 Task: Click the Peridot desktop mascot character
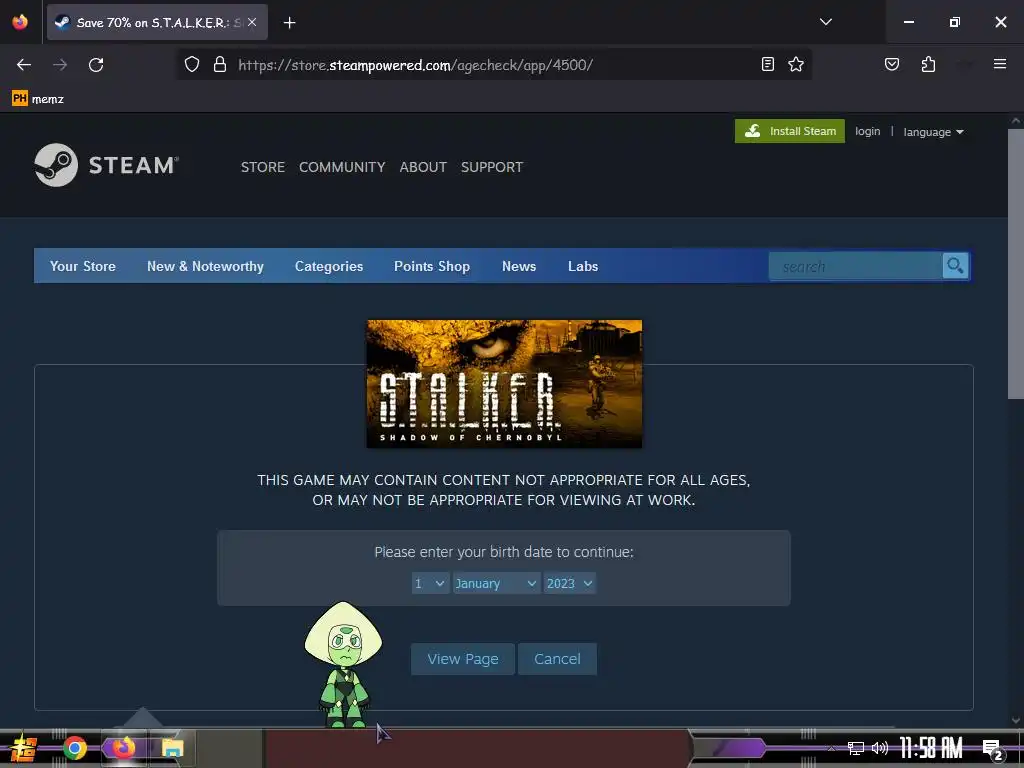coord(344,665)
